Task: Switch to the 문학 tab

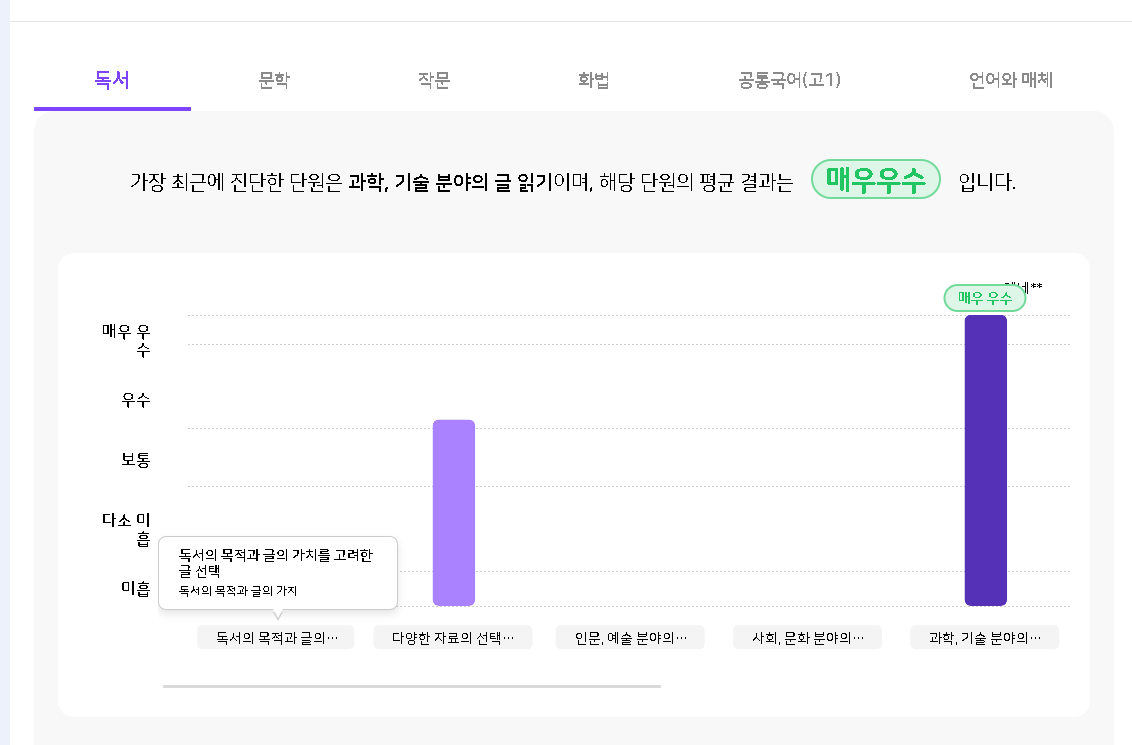Action: (274, 79)
